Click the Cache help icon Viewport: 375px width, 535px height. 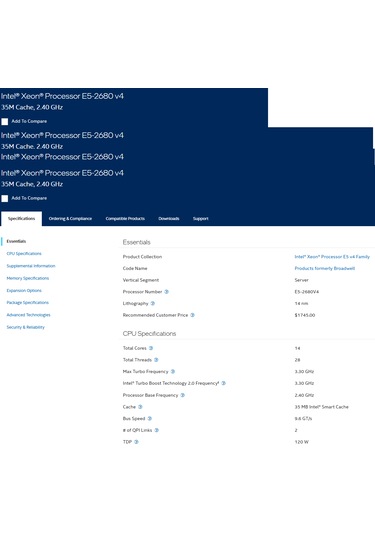click(x=140, y=407)
